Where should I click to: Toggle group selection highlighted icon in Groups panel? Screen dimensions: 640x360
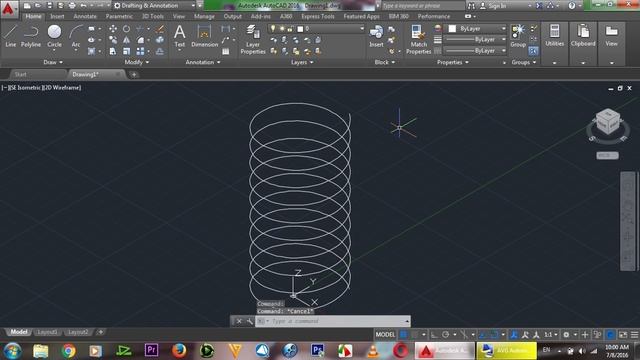(x=533, y=51)
